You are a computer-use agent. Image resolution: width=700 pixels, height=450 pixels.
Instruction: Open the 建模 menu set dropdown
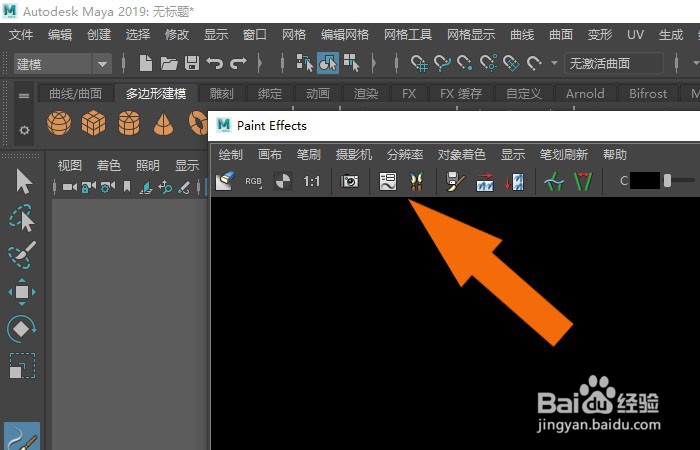coord(62,64)
